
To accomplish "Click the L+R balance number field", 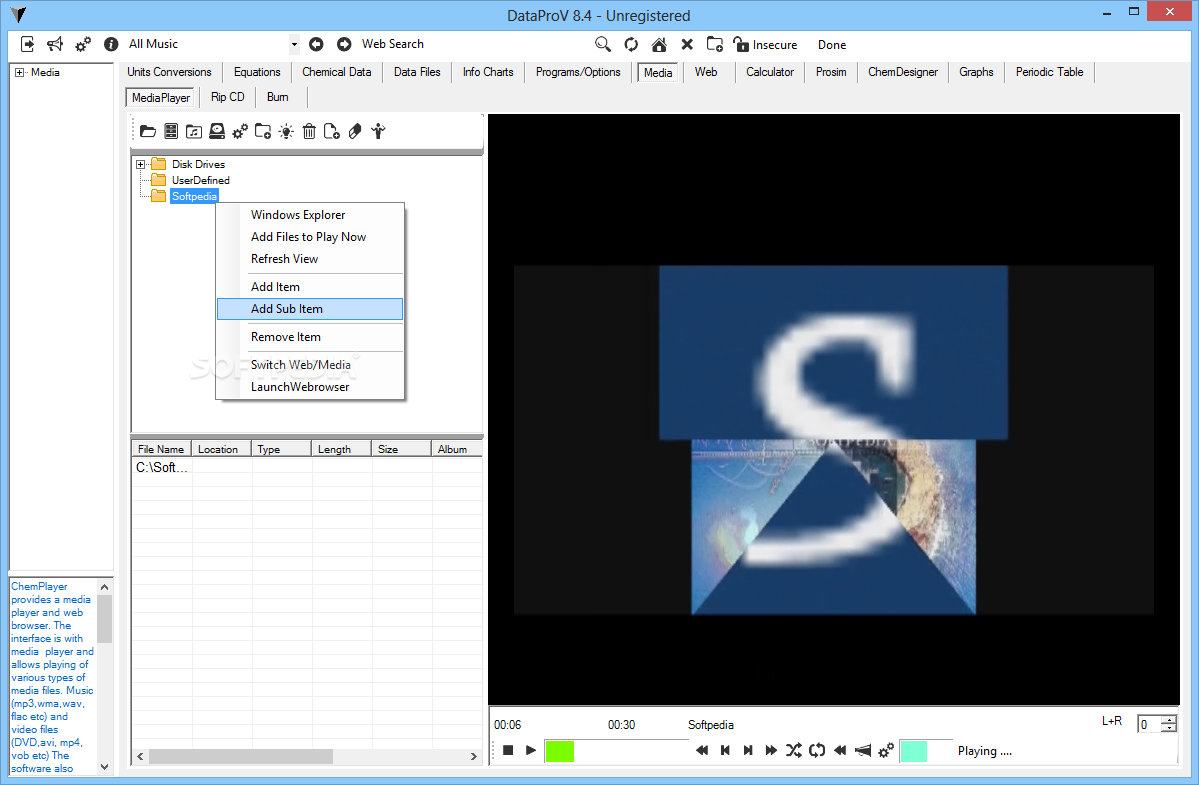I will click(1149, 725).
